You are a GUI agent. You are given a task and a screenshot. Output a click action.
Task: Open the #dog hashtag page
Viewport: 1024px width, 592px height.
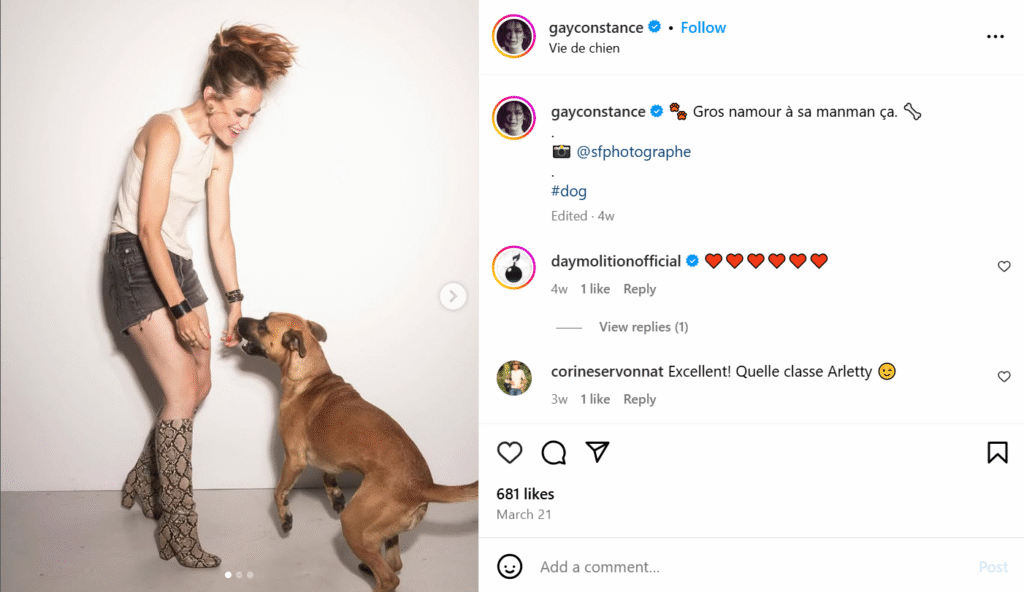568,190
